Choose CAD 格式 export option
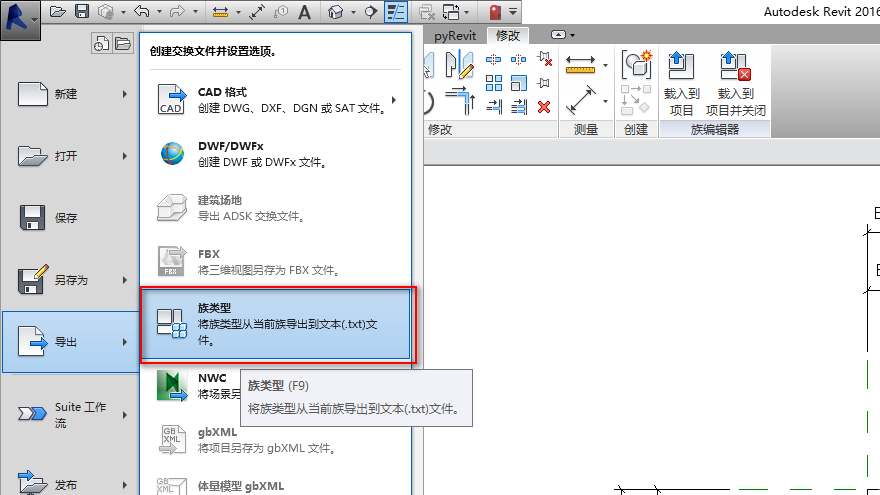 (x=276, y=99)
